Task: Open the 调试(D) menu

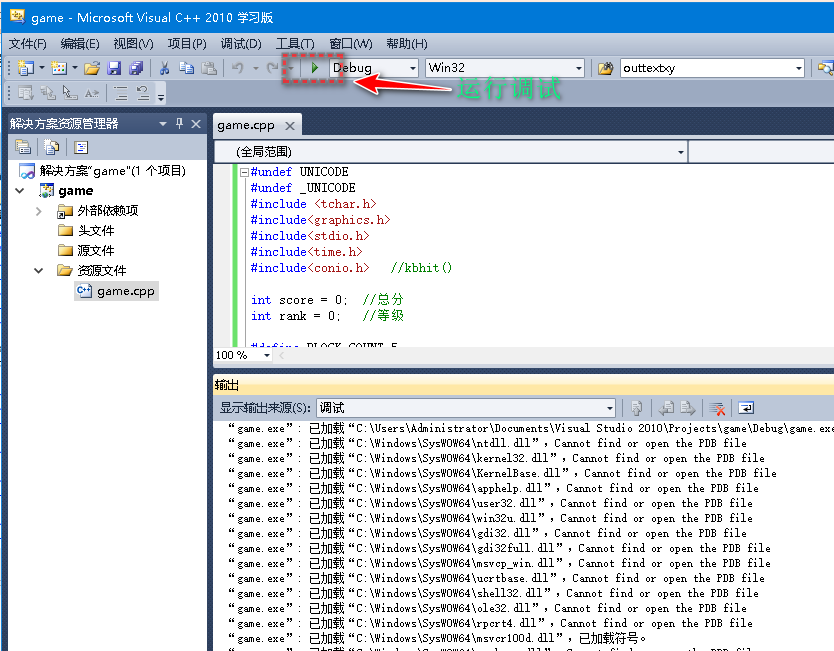Action: [241, 44]
